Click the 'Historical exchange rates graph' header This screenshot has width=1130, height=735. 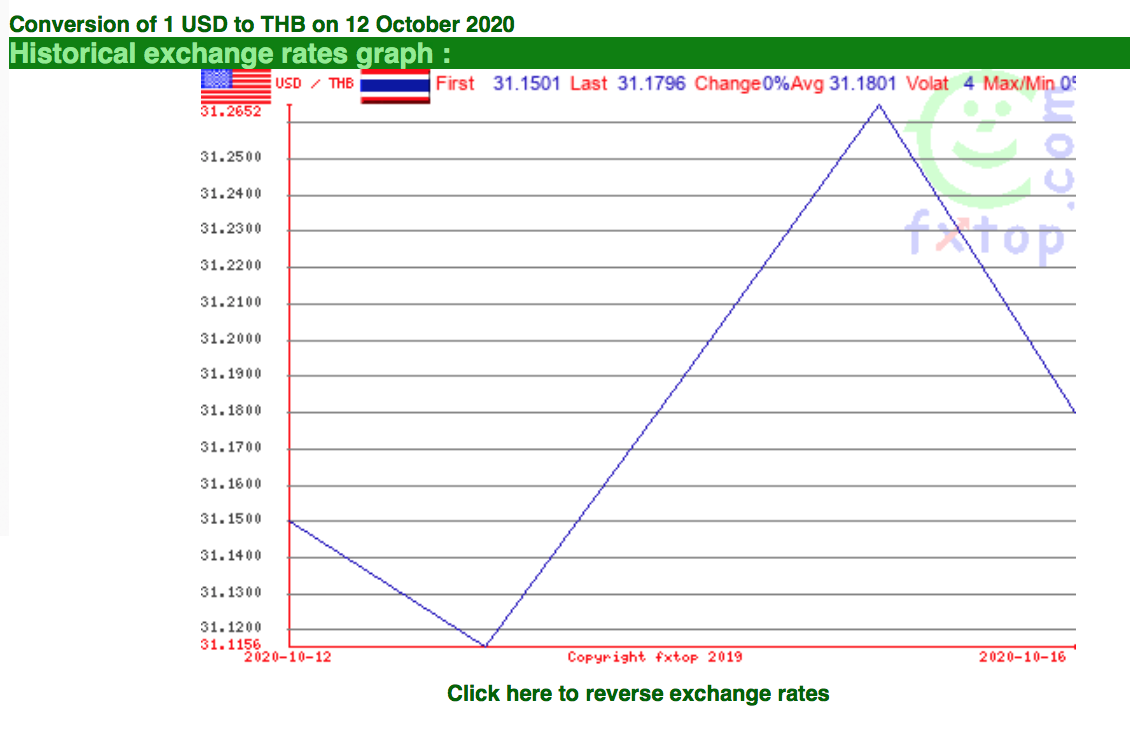(230, 53)
